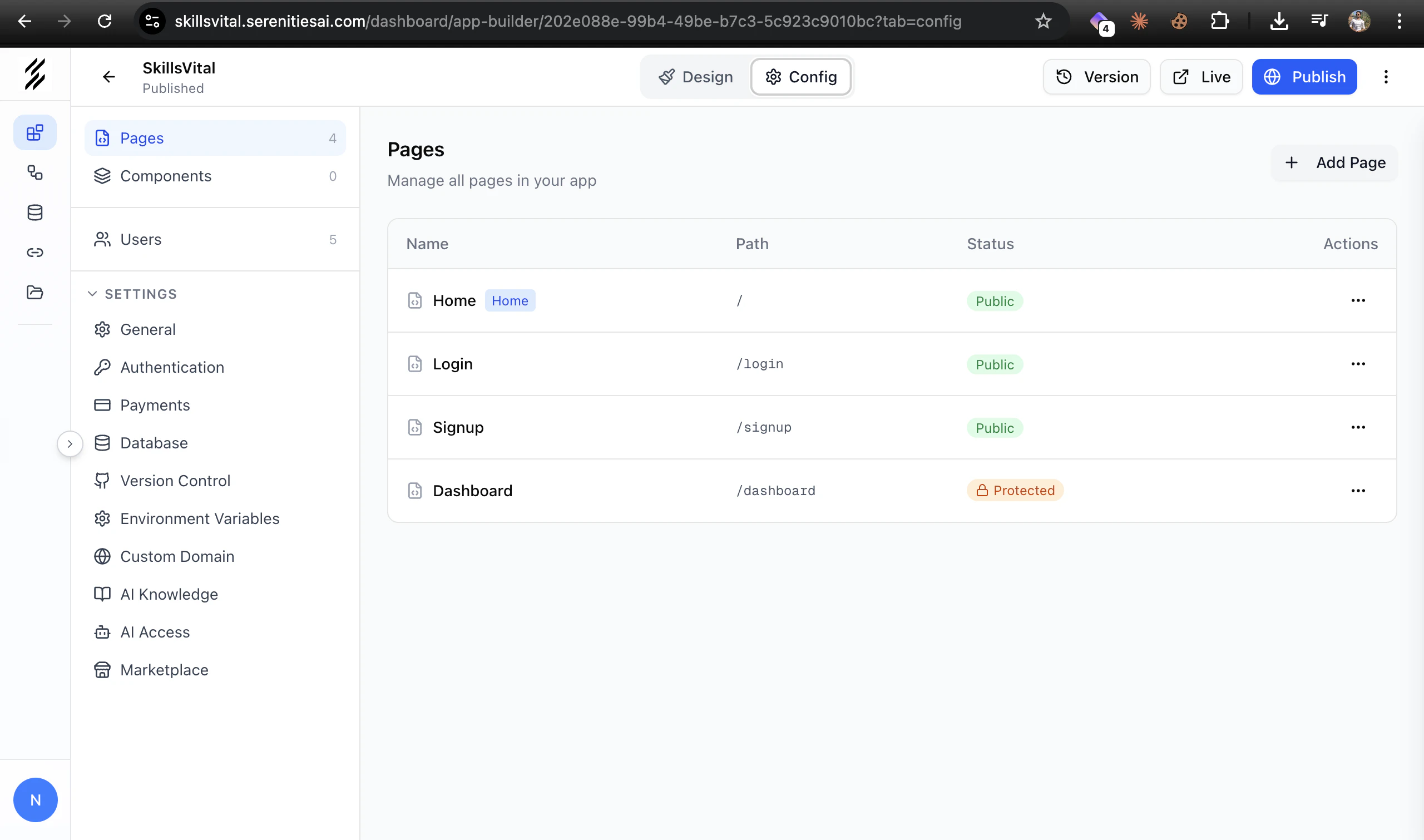The image size is (1424, 840).
Task: Bookmark page with the star icon
Action: pyautogui.click(x=1042, y=22)
